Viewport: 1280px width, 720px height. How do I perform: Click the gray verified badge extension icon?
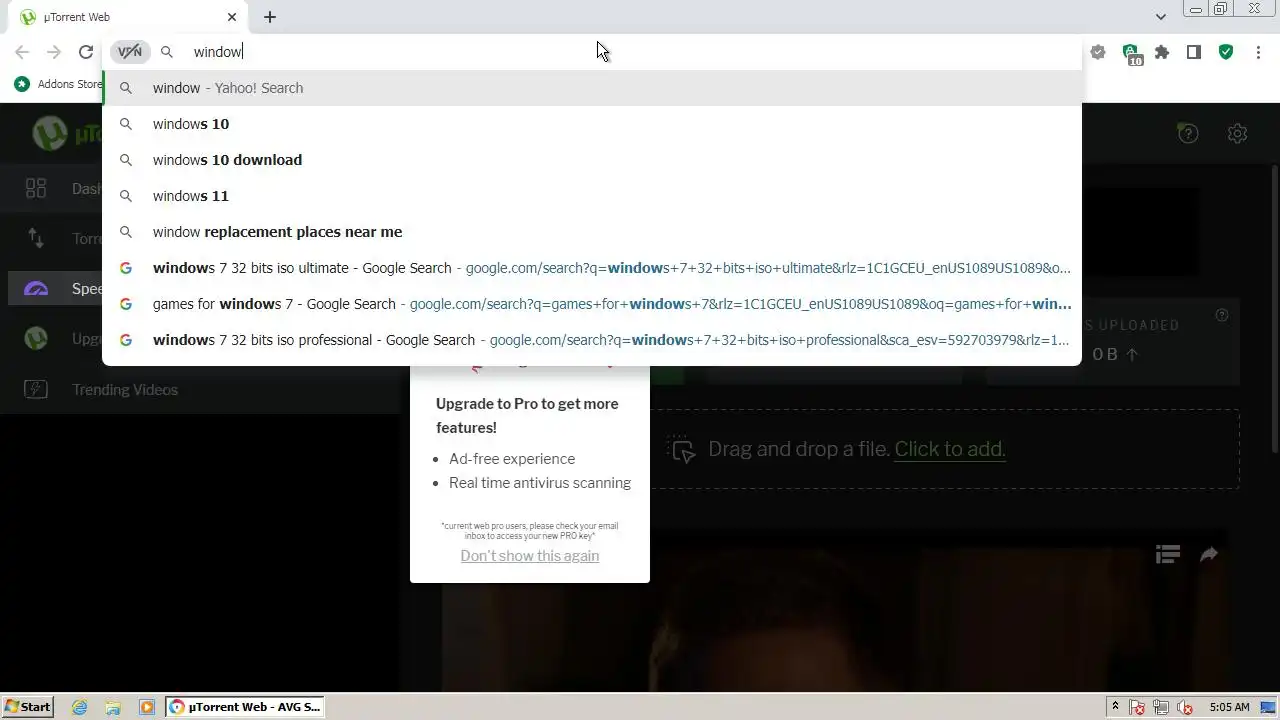[1098, 52]
